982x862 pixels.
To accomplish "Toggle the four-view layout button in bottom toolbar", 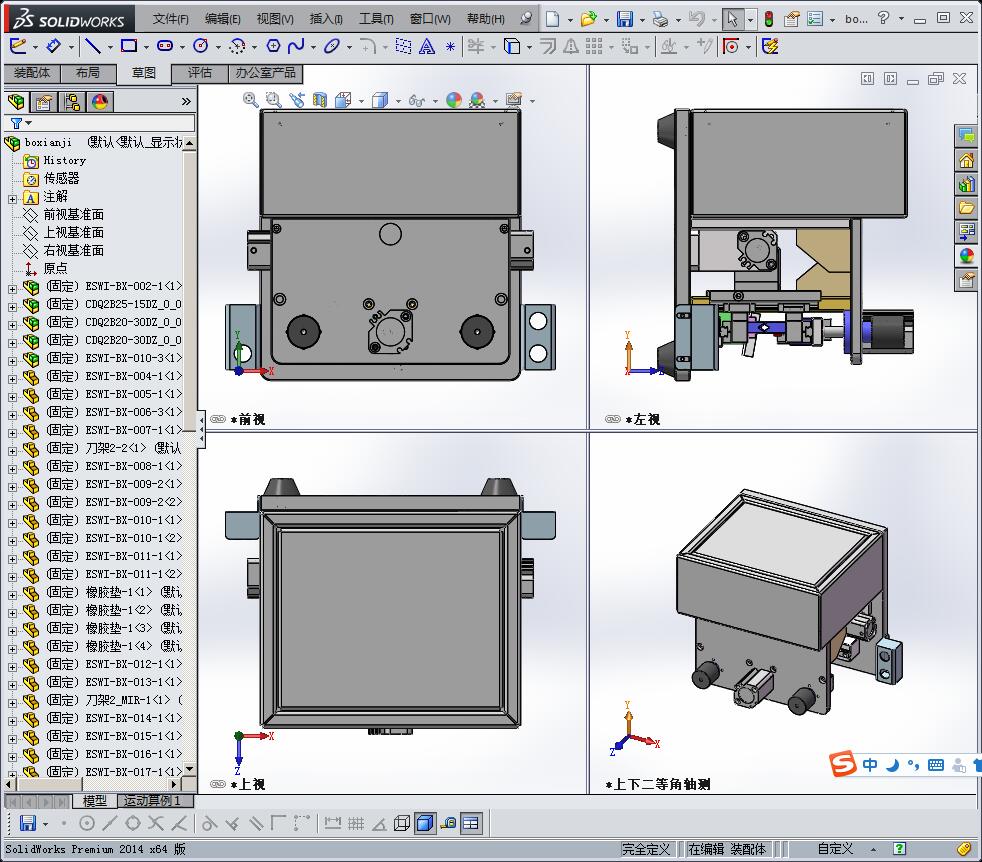I will coord(471,823).
